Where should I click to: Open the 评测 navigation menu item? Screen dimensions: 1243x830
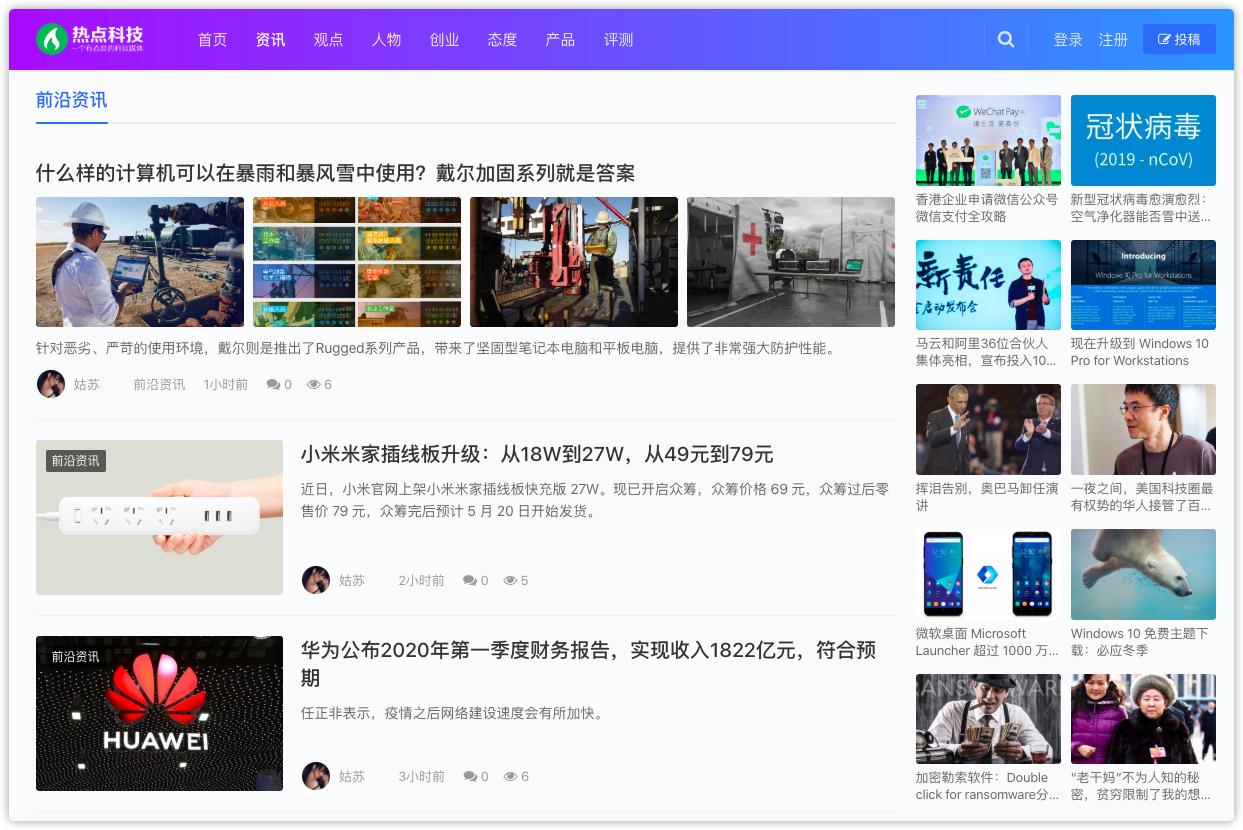point(618,39)
